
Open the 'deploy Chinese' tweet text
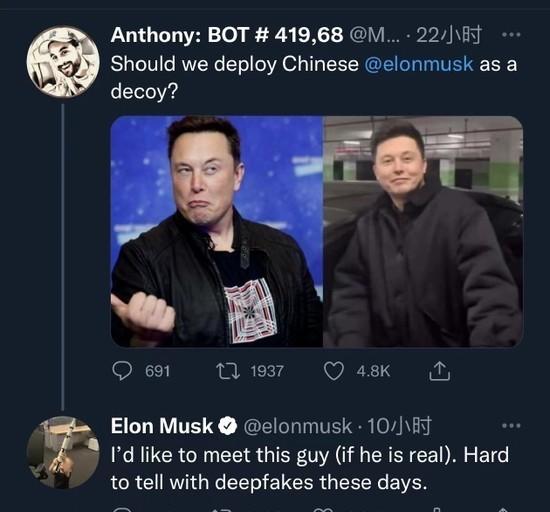tap(314, 78)
